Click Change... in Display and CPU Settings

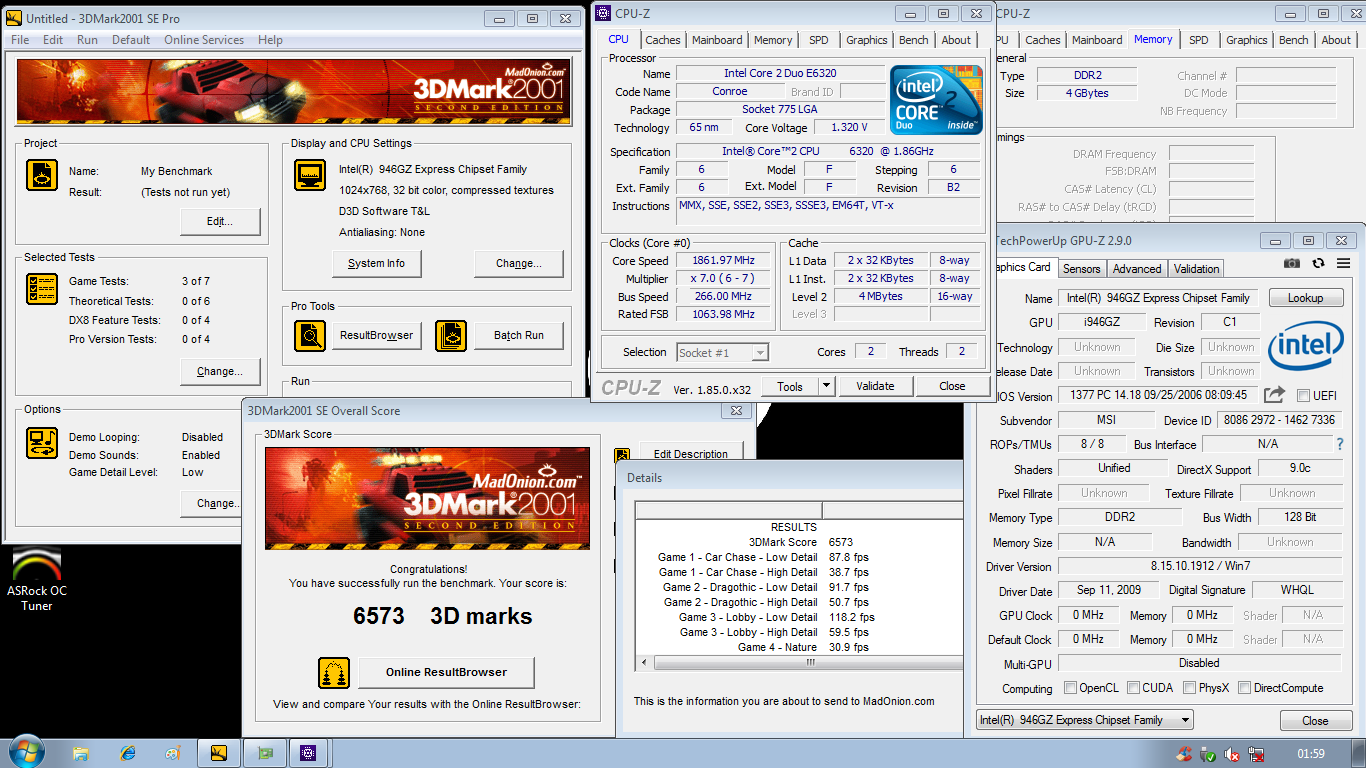[x=519, y=263]
